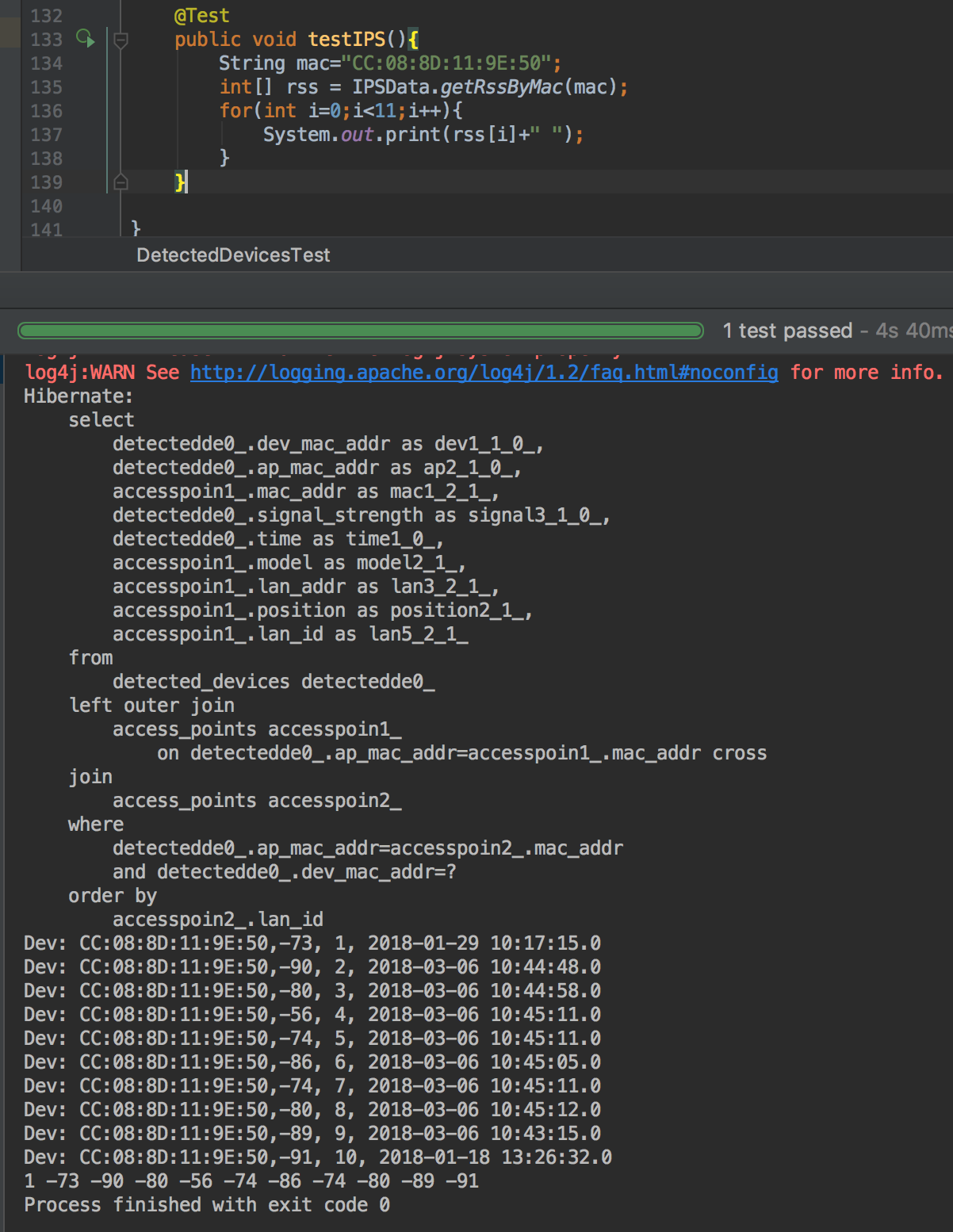This screenshot has width=953, height=1232.
Task: Click the mac string "CC:08:8D:11:9E:50" in code
Action: [446, 63]
